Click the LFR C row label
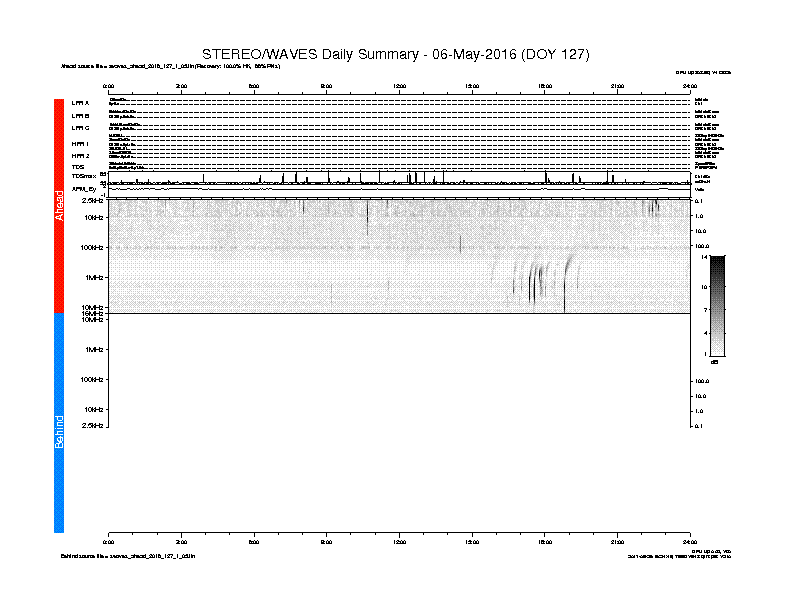792x612 pixels. pyautogui.click(x=80, y=128)
